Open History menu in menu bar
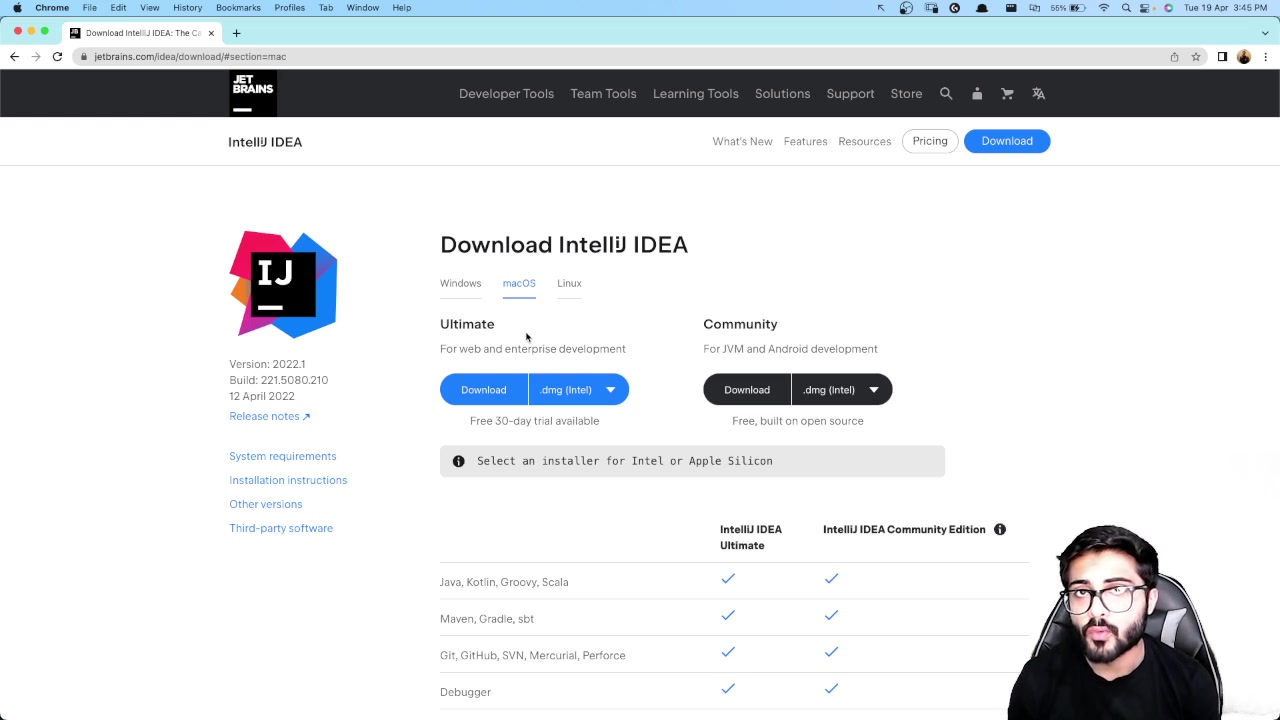The image size is (1280, 720). coord(187,8)
